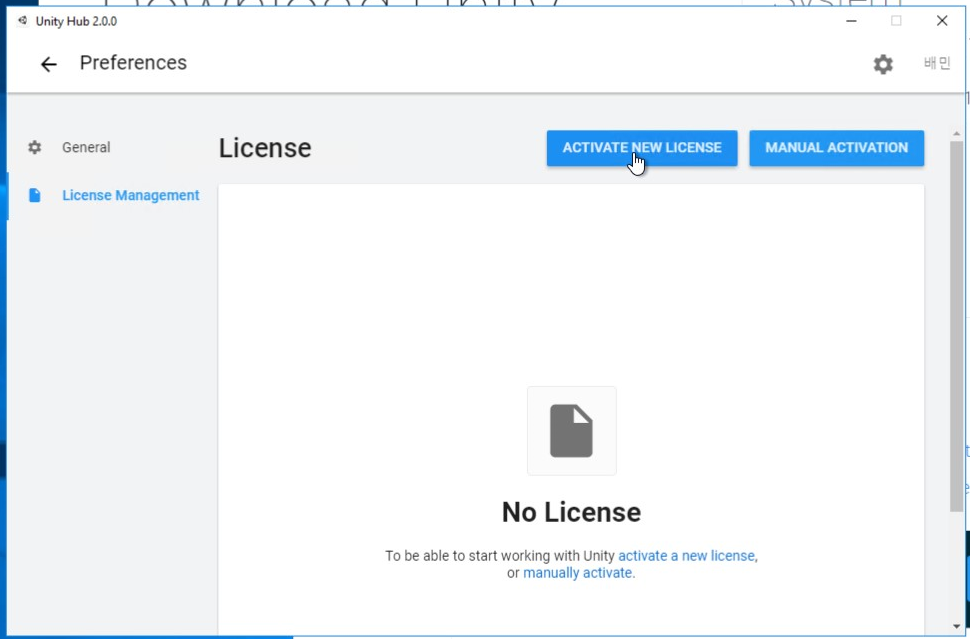Click the 'License' page heading
The height and width of the screenshot is (639, 970).
[x=265, y=148]
